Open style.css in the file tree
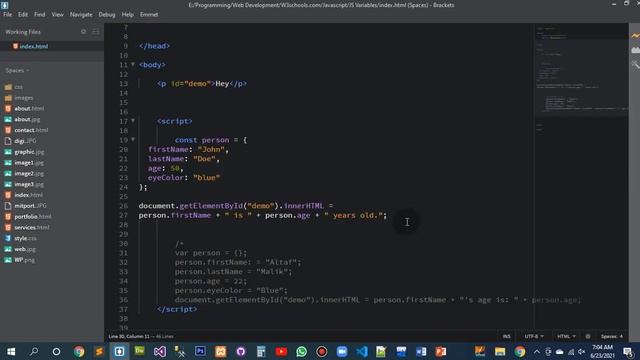 [x=25, y=238]
